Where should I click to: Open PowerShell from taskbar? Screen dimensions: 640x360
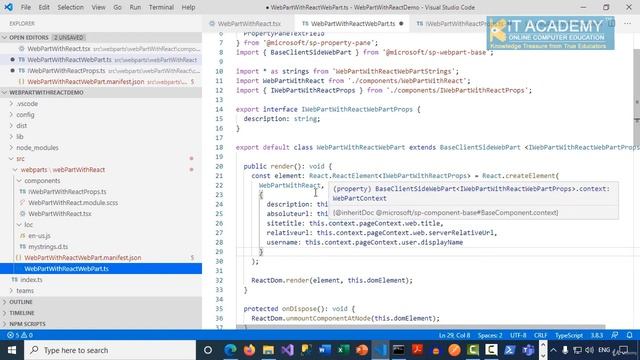click(510, 350)
